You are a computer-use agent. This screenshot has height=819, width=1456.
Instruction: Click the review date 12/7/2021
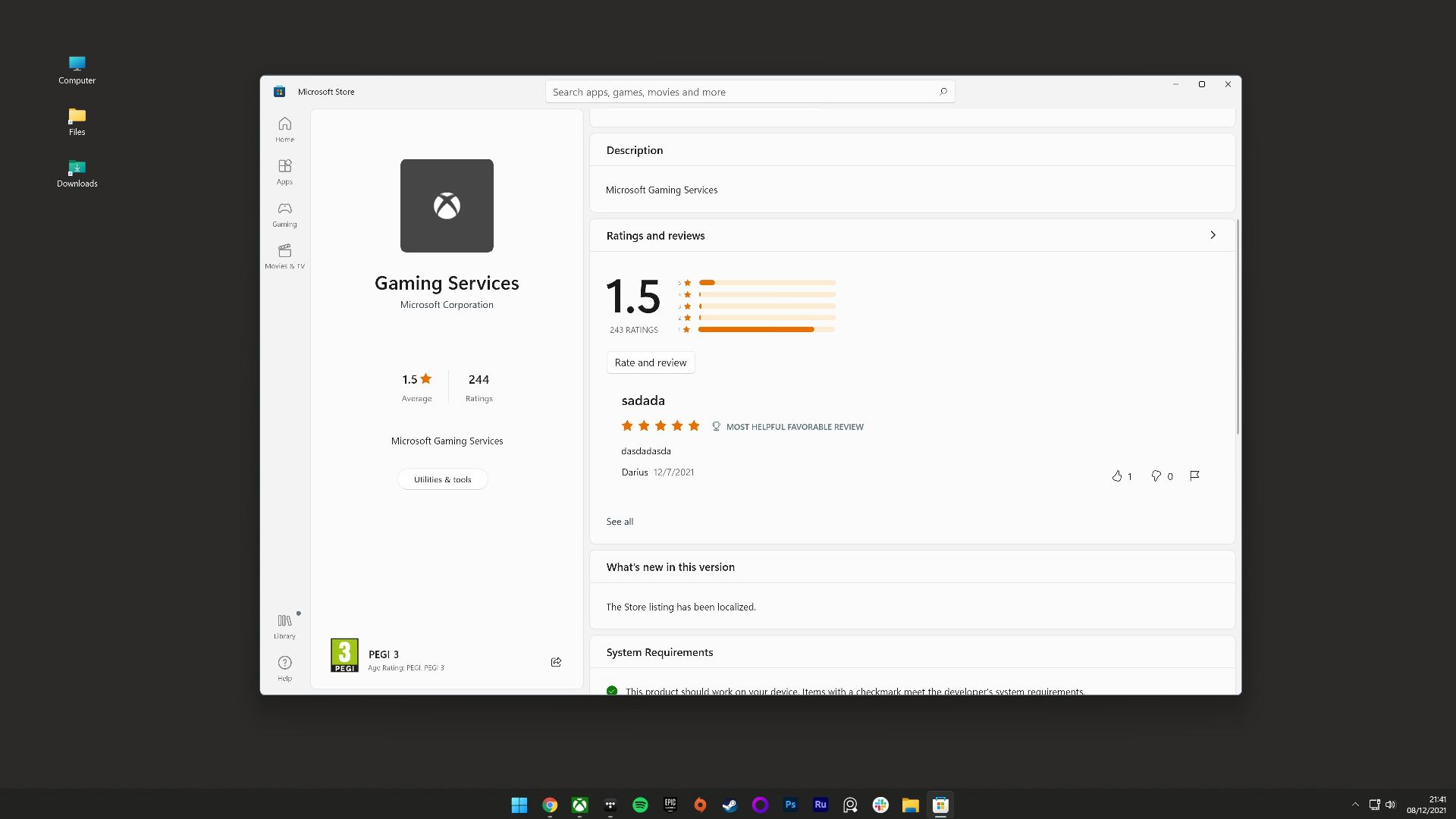click(x=673, y=472)
